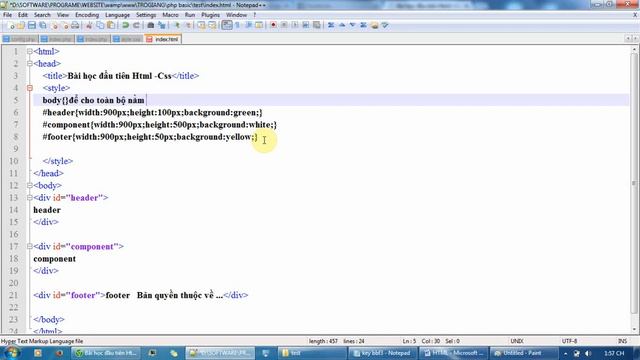This screenshot has width=640, height=360.
Task: Click Run Macro Multiple Times icon
Action: pos(306,25)
